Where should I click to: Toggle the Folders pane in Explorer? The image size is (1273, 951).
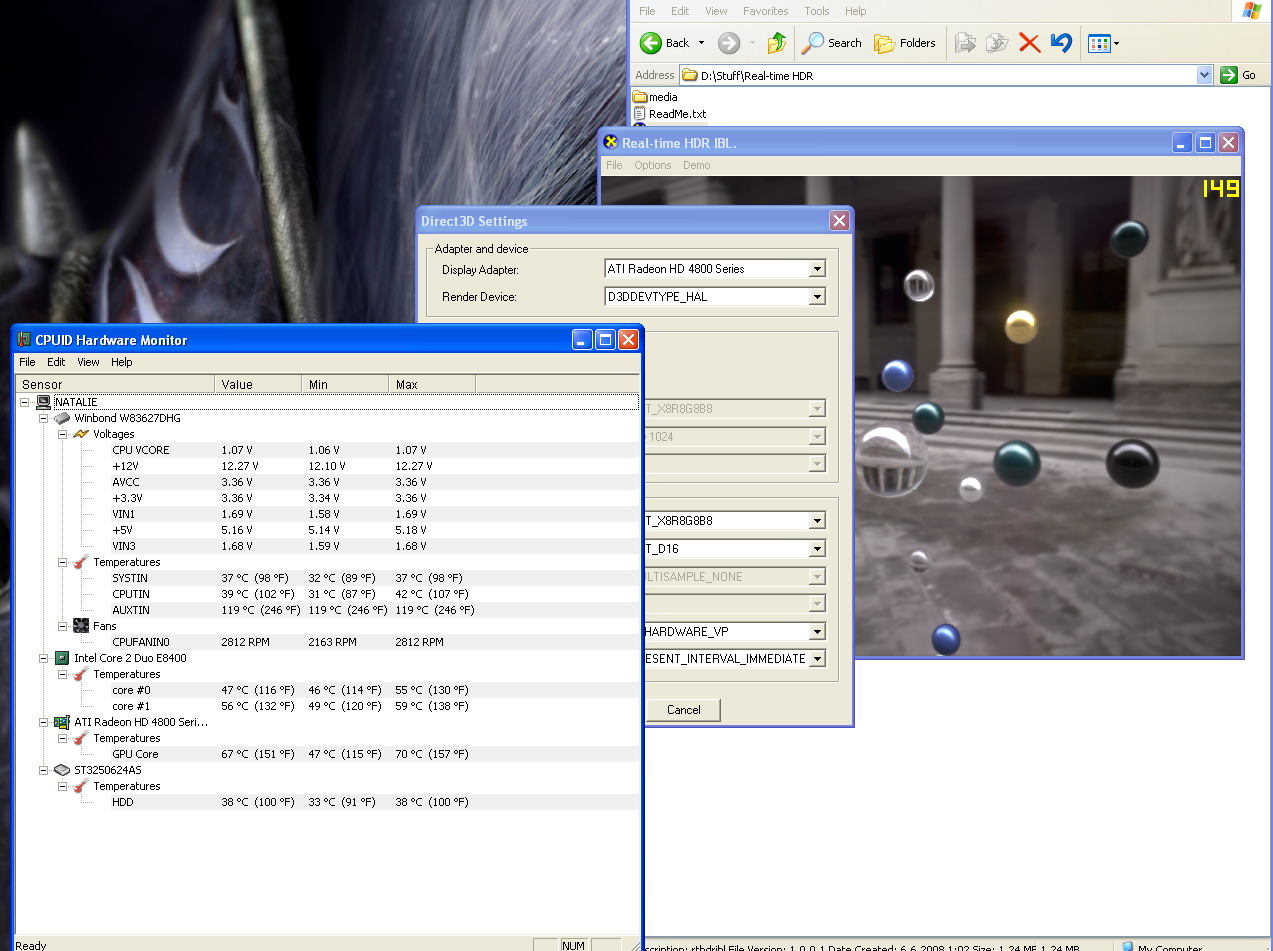905,43
